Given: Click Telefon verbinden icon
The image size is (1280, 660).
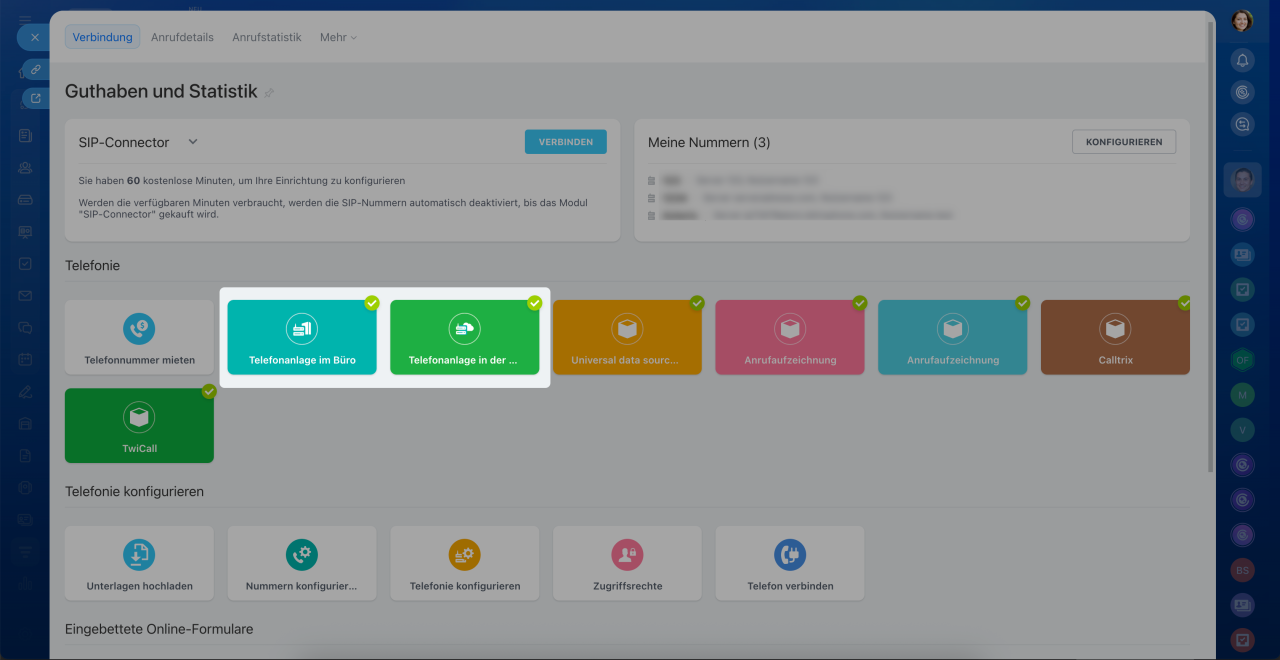Looking at the screenshot, I should [x=790, y=554].
